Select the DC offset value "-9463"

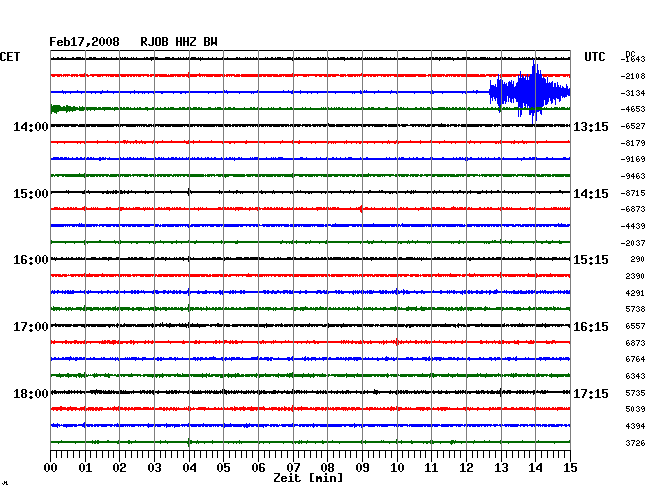[633, 177]
